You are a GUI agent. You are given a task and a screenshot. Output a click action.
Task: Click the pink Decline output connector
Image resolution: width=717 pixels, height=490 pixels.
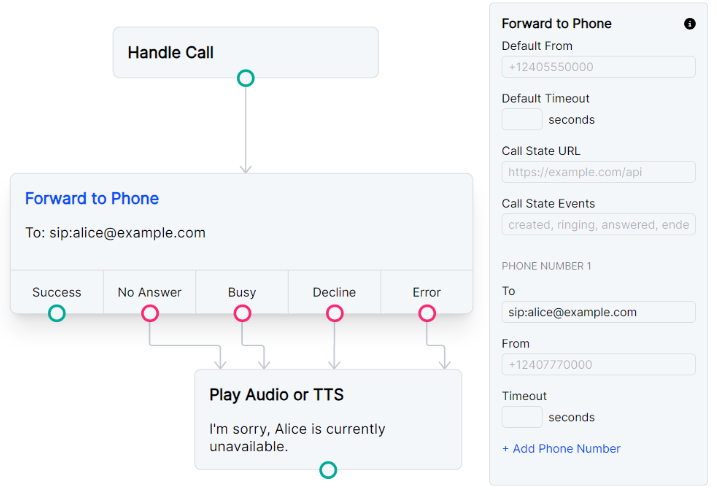point(334,313)
